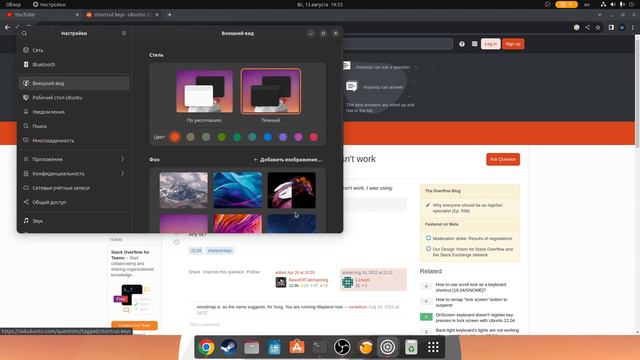
Task: Select the snowy mountain wallpaper
Action: pyautogui.click(x=184, y=190)
